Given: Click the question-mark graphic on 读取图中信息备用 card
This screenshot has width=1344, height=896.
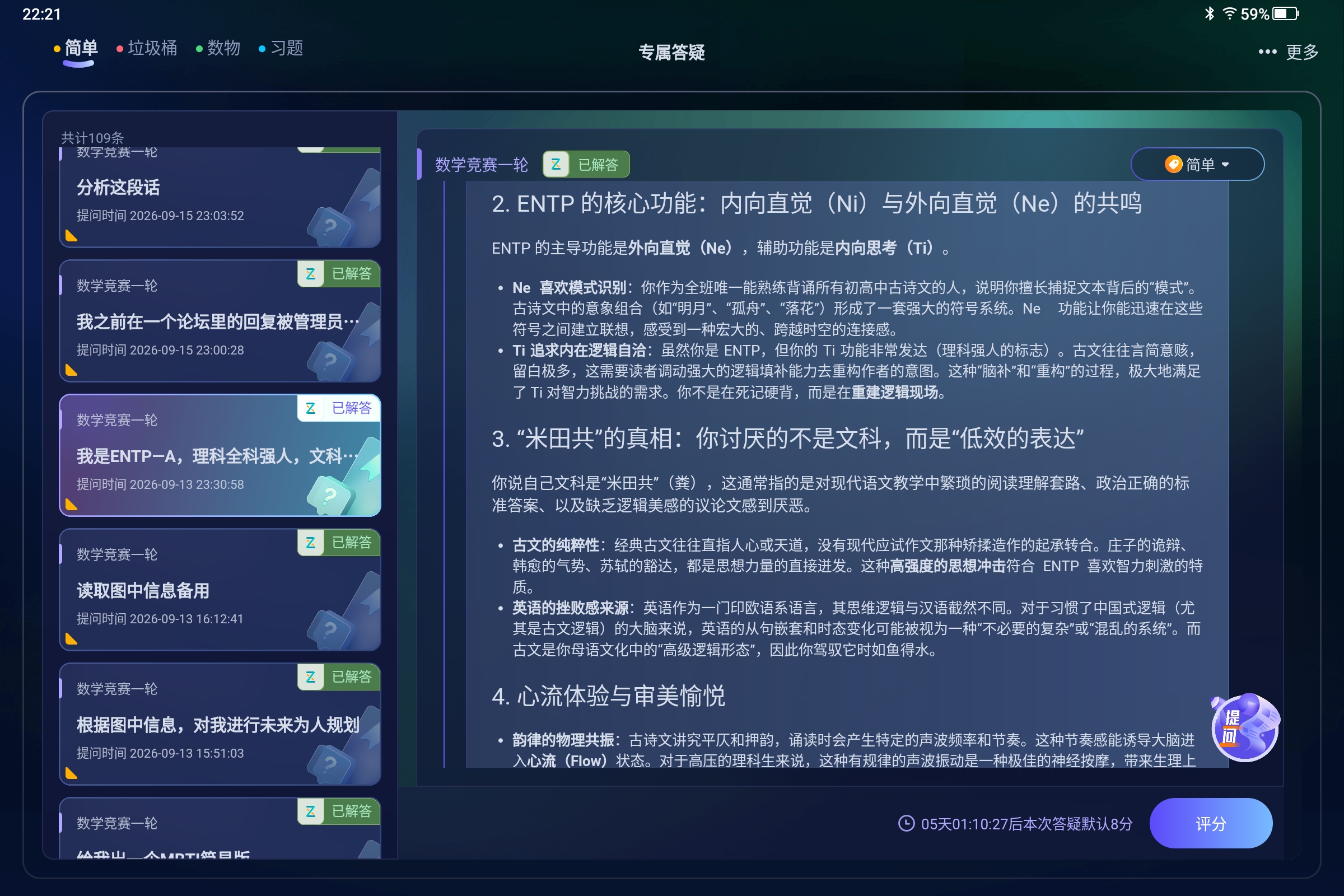Looking at the screenshot, I should click(x=330, y=629).
